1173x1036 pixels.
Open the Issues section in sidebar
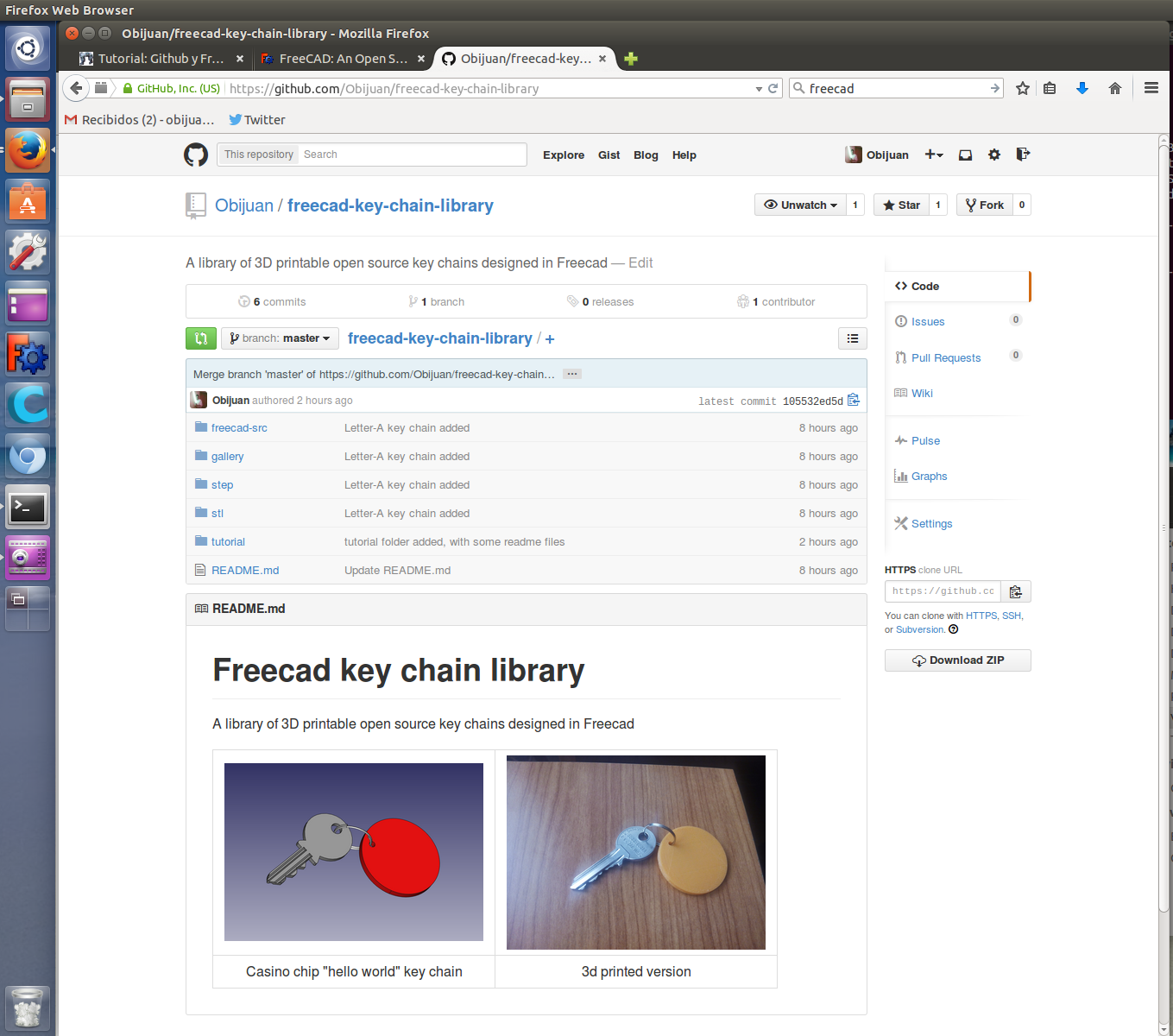pyautogui.click(x=928, y=322)
